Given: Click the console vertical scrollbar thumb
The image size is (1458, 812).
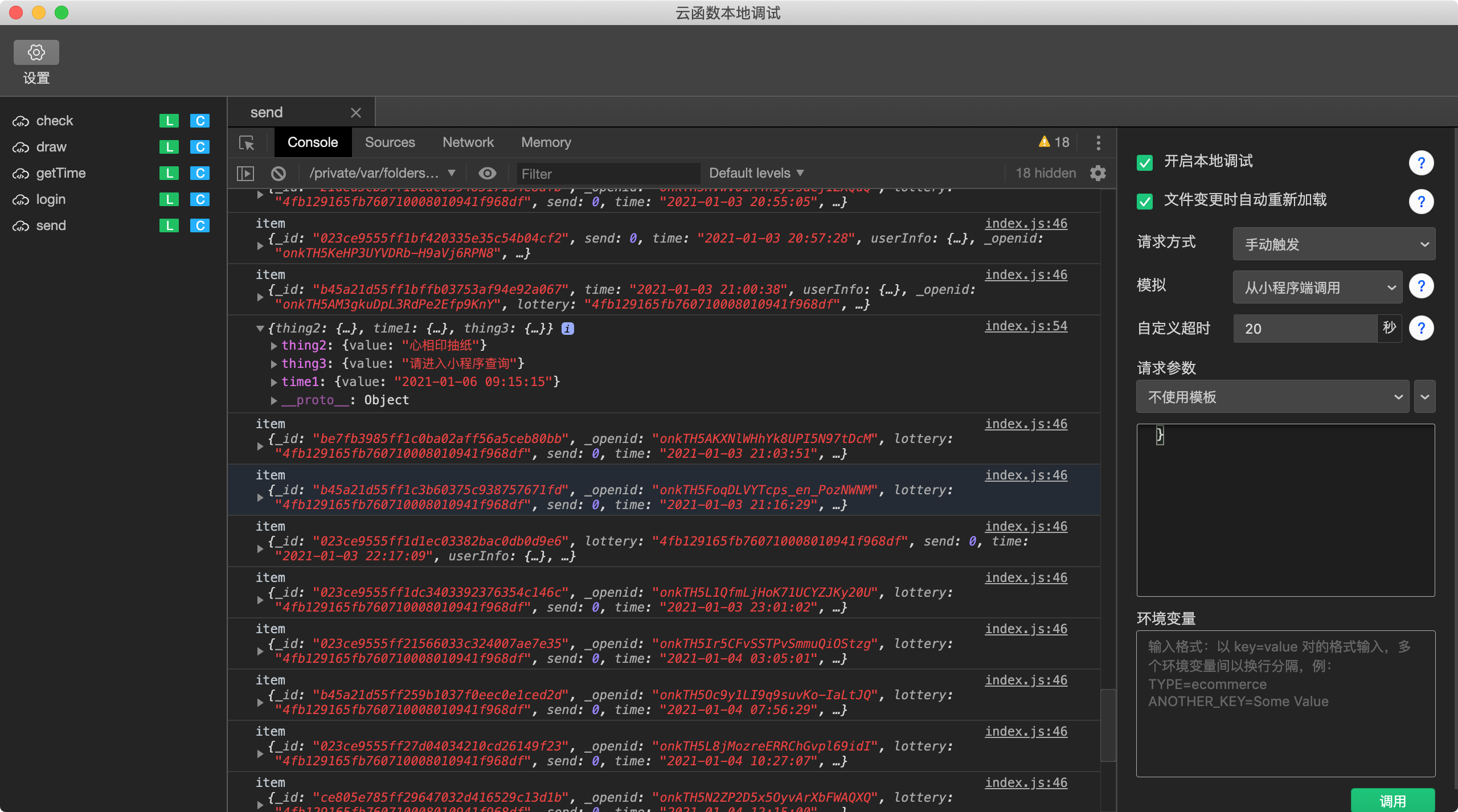Looking at the screenshot, I should (x=1108, y=724).
